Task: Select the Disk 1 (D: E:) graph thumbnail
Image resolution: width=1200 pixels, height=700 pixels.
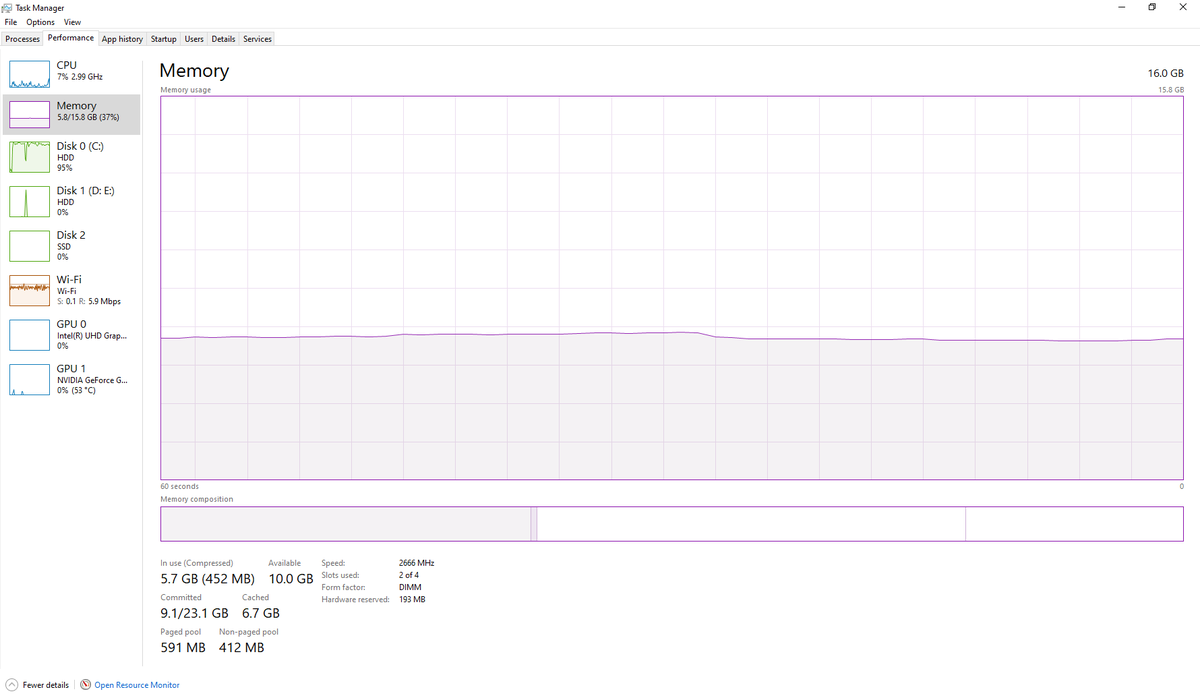Action: coord(30,201)
